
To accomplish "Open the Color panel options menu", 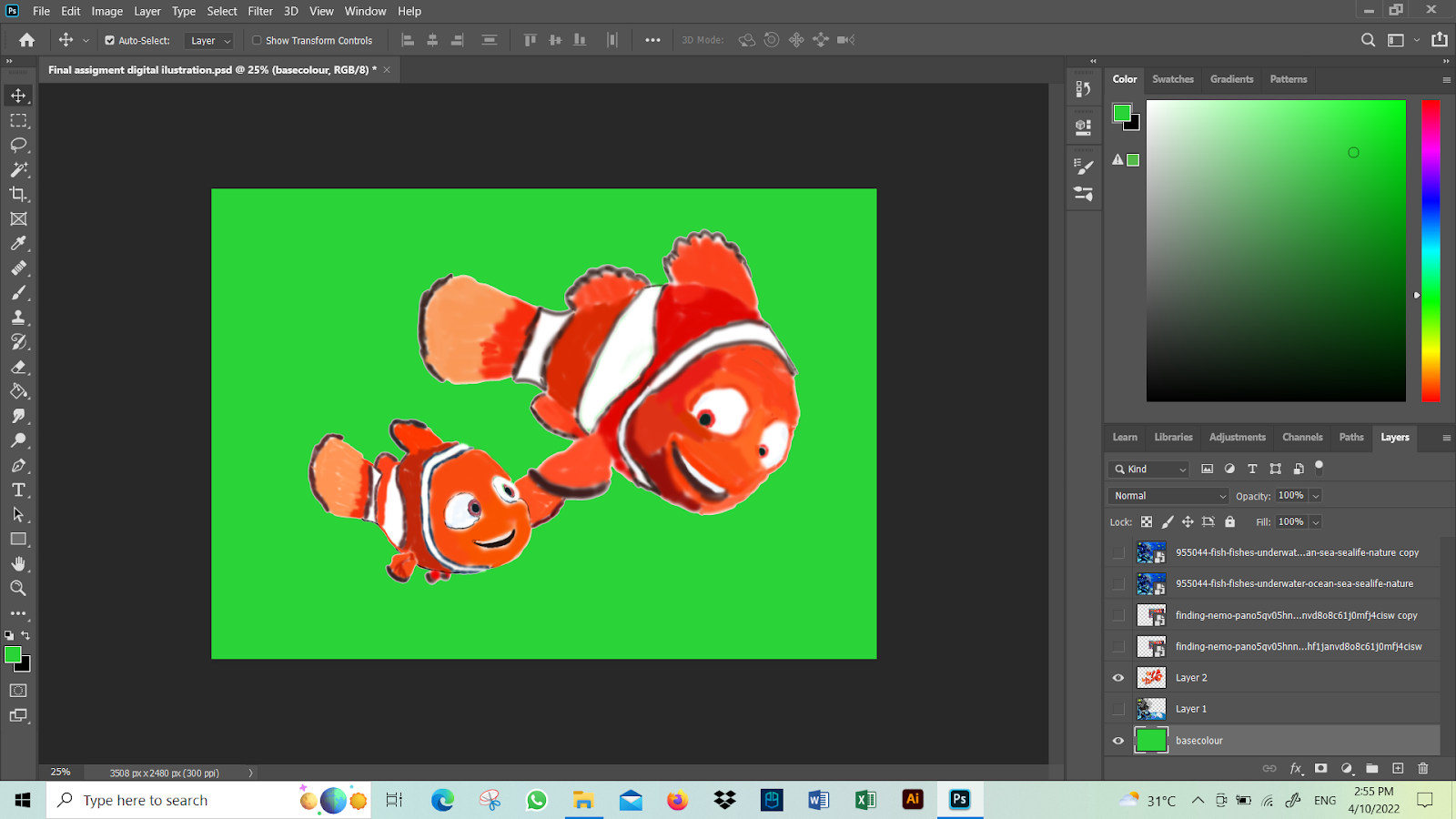I will pyautogui.click(x=1446, y=79).
